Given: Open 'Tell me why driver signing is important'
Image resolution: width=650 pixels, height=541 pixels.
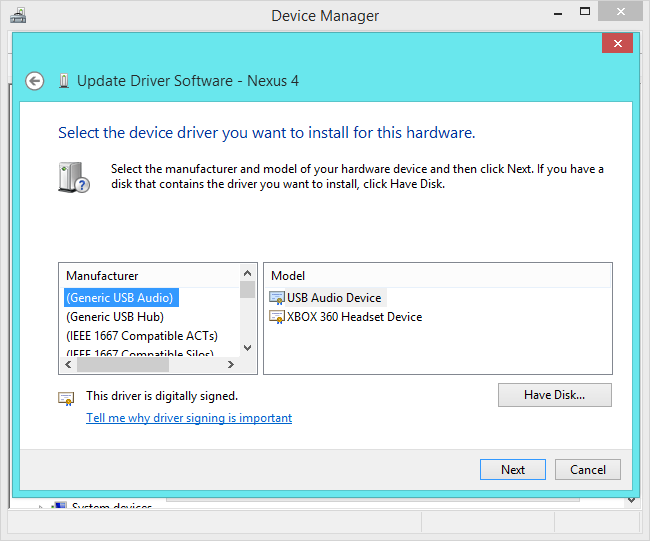Looking at the screenshot, I should tap(189, 418).
